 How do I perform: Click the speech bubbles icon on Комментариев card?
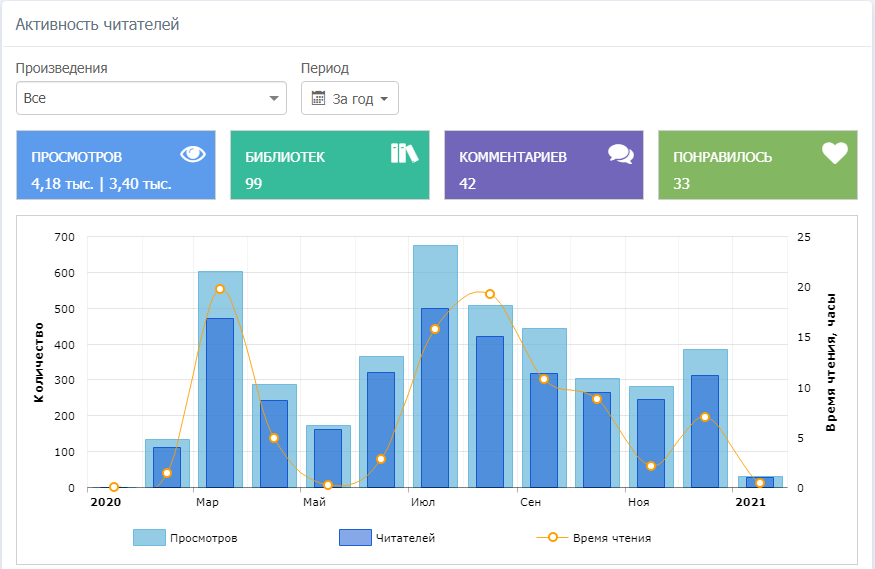click(x=621, y=154)
